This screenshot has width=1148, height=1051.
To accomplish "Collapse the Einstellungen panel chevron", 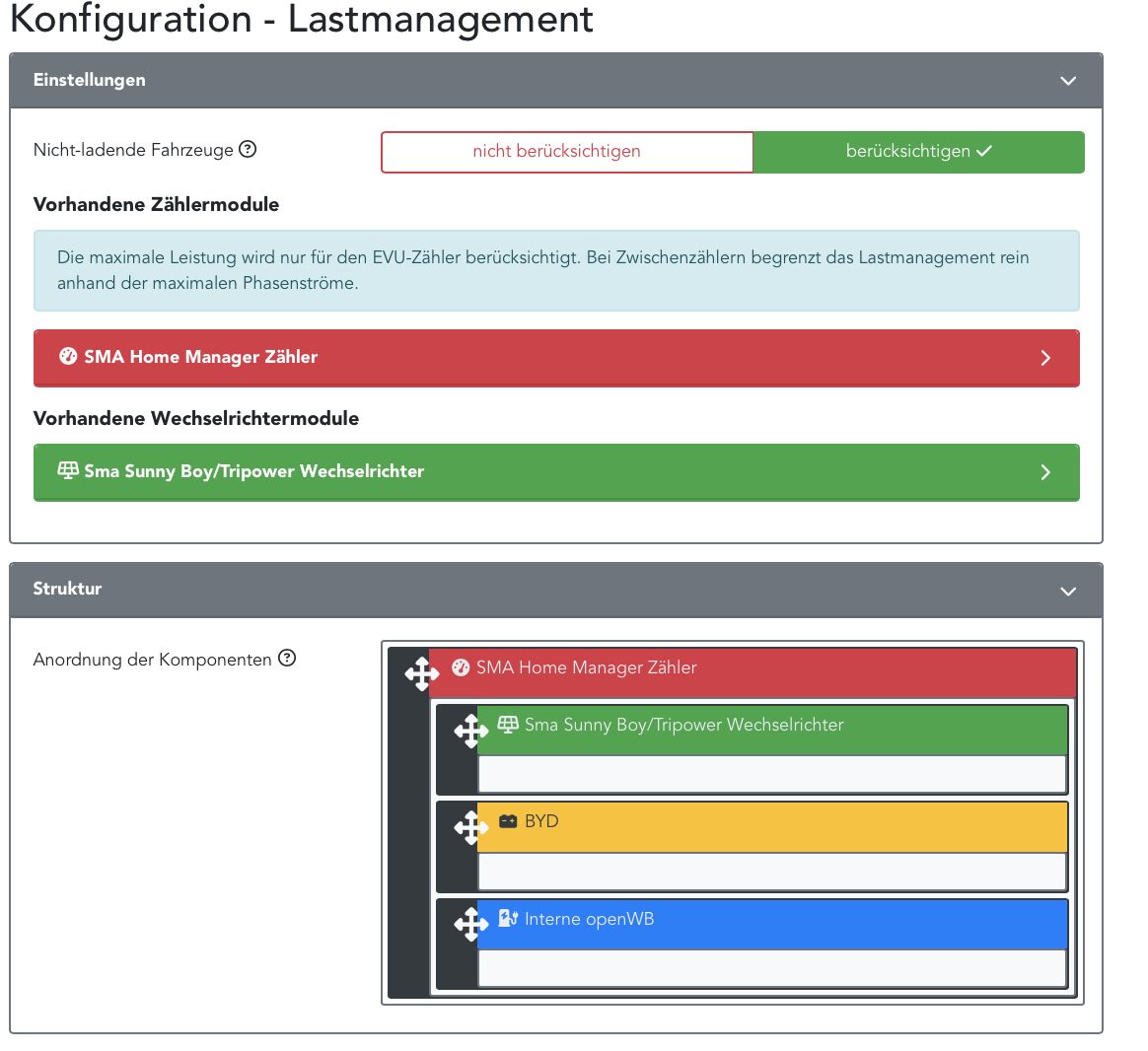I will pyautogui.click(x=1068, y=81).
